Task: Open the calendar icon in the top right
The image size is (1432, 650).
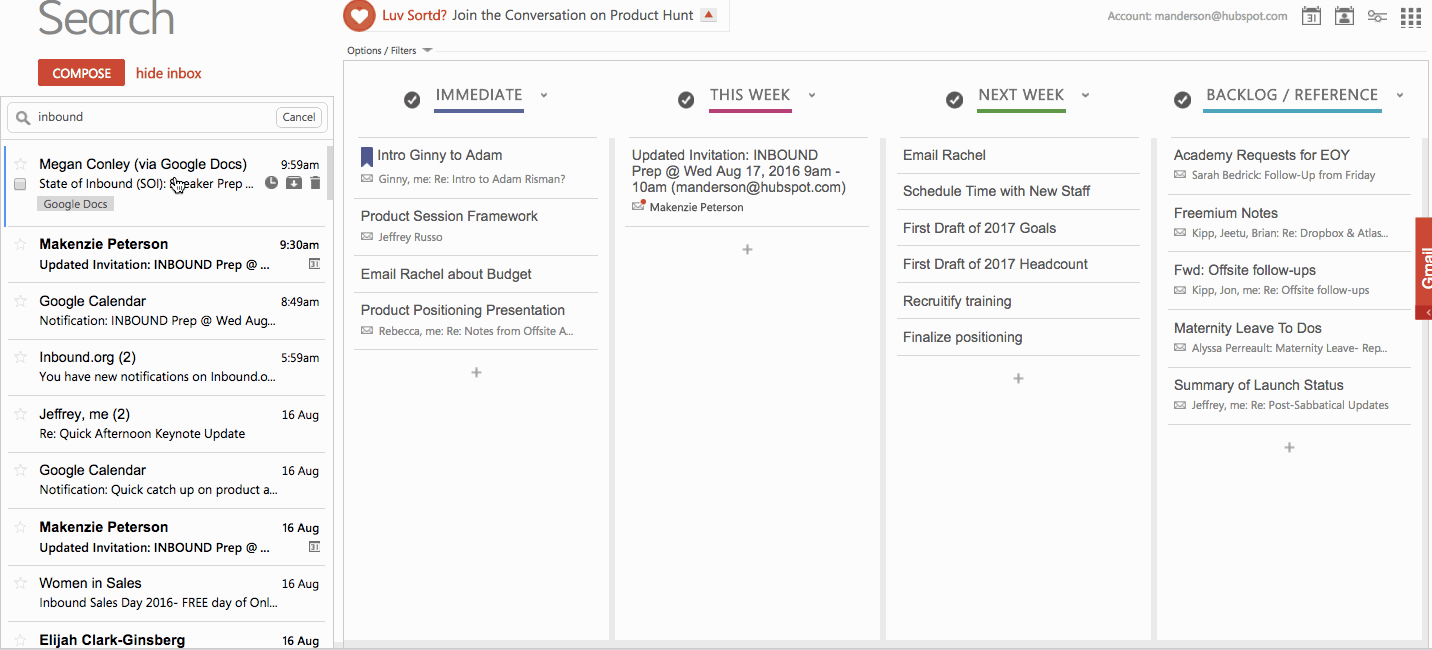Action: (x=1311, y=16)
